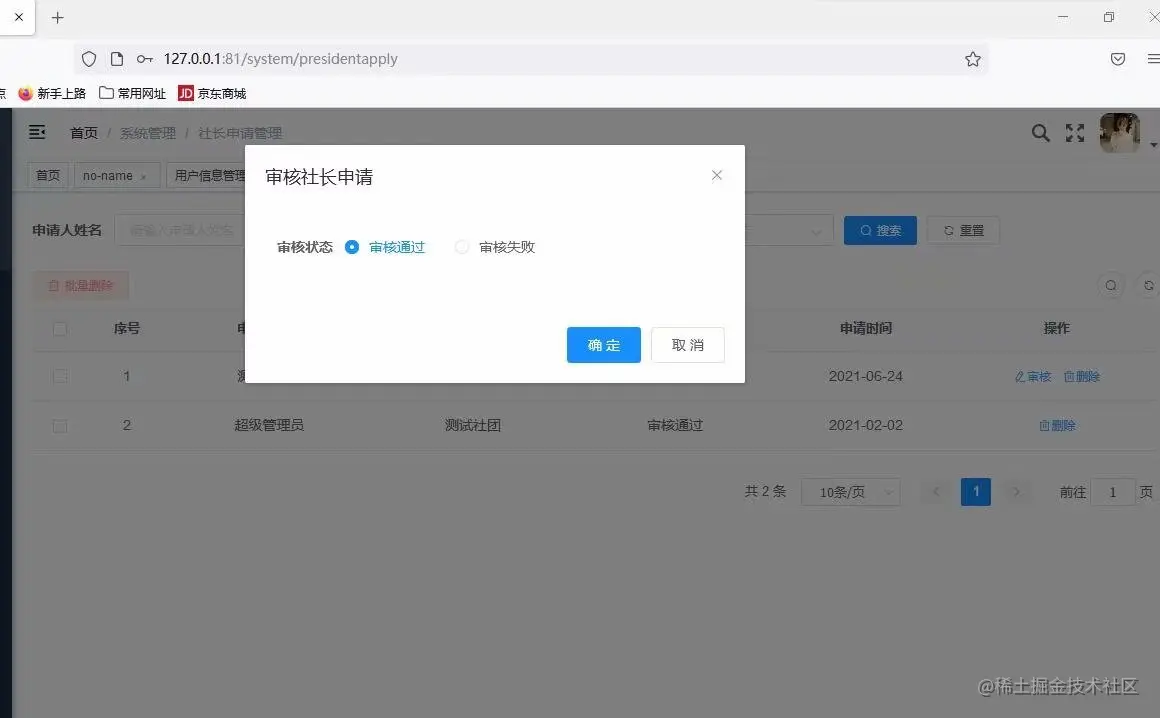Click the 2021-02-02 date cell

point(866,425)
